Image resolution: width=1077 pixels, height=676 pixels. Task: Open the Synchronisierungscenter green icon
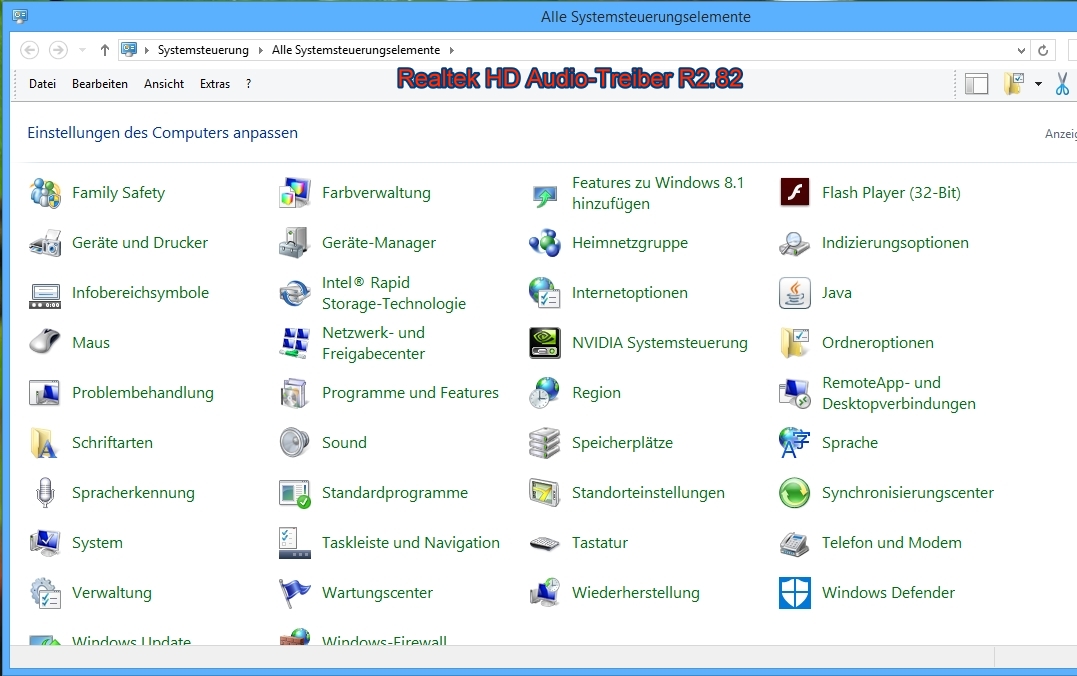(795, 493)
